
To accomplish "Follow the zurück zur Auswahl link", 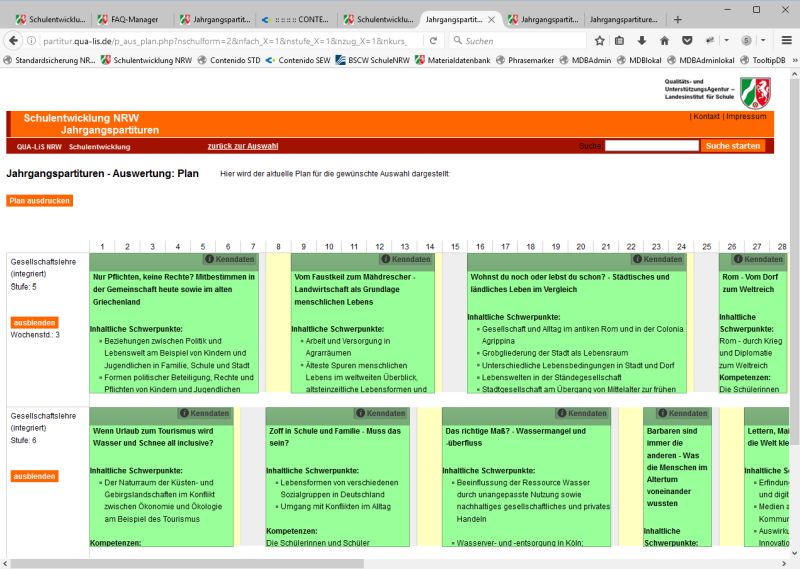I will pyautogui.click(x=243, y=146).
